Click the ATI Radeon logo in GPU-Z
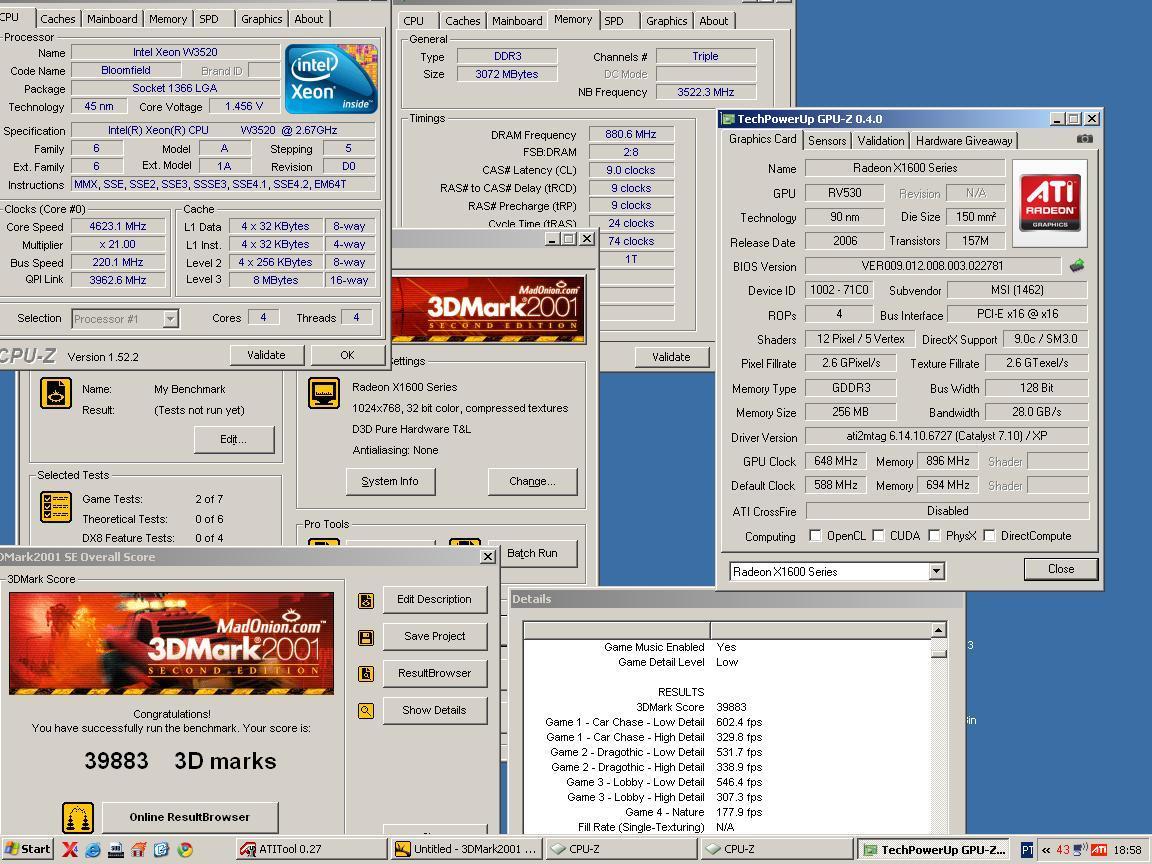Image resolution: width=1152 pixels, height=864 pixels. coord(1050,202)
